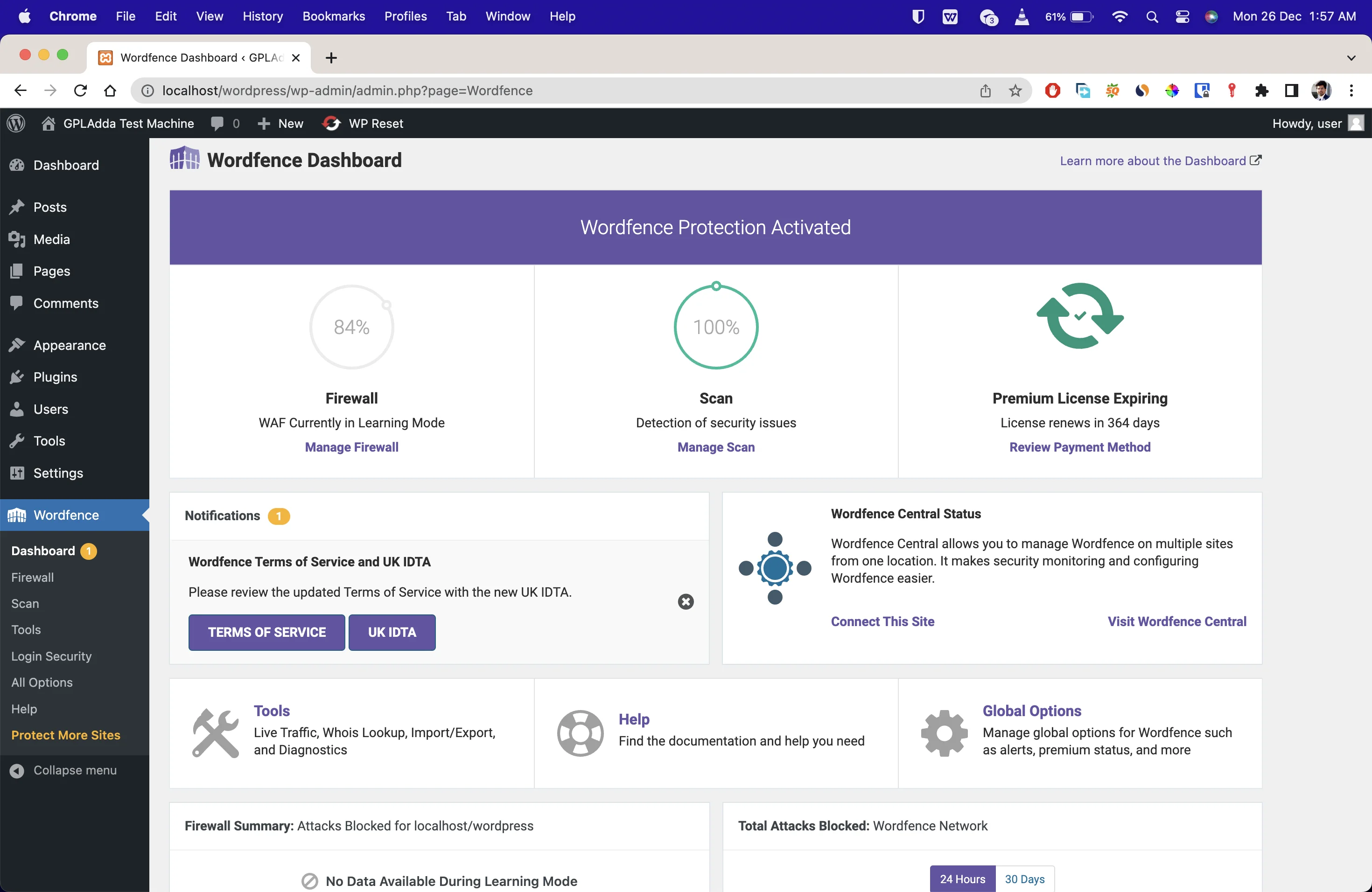
Task: Dismiss the Terms of Service notification
Action: pyautogui.click(x=686, y=601)
